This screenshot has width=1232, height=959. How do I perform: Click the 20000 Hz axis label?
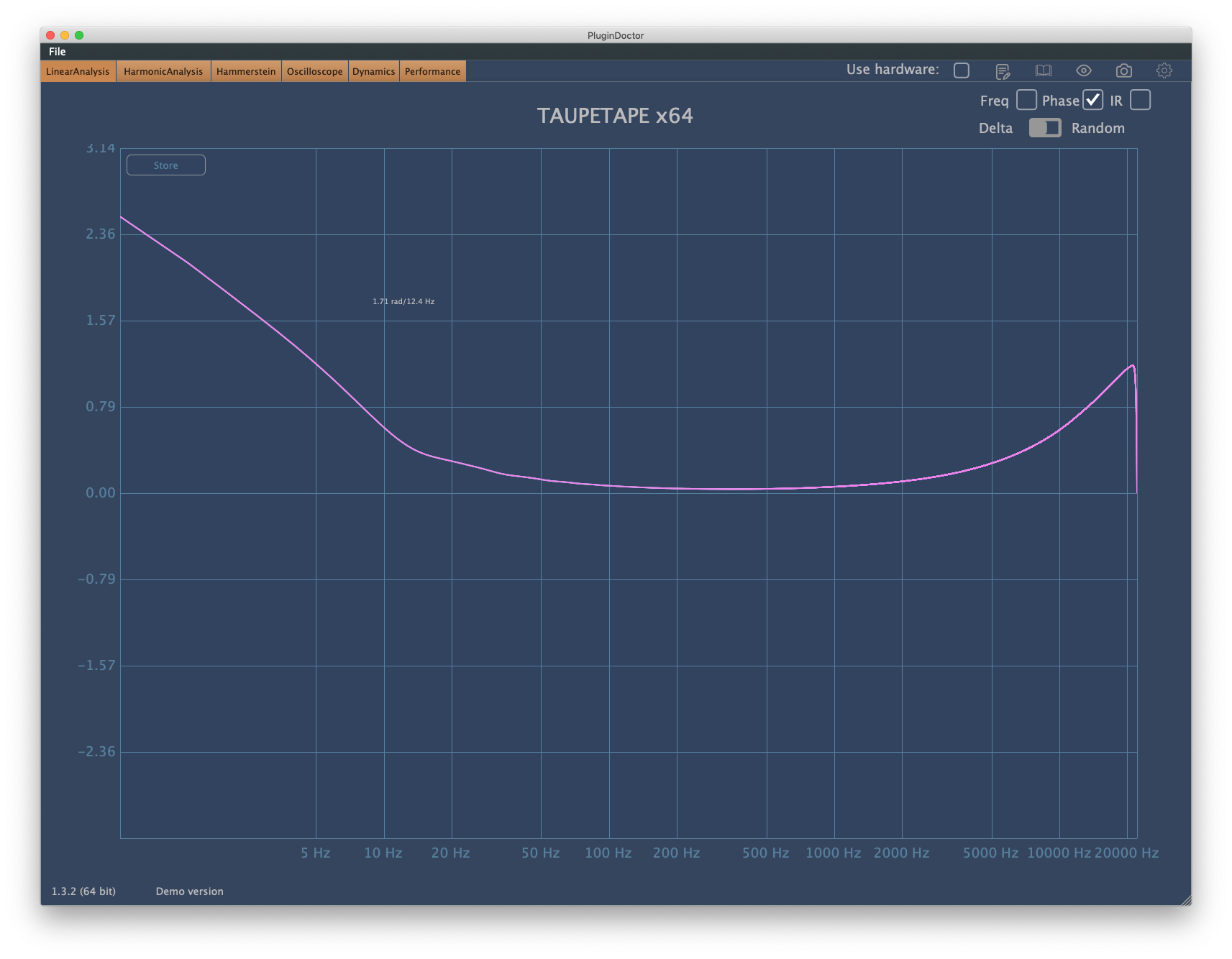[1126, 853]
